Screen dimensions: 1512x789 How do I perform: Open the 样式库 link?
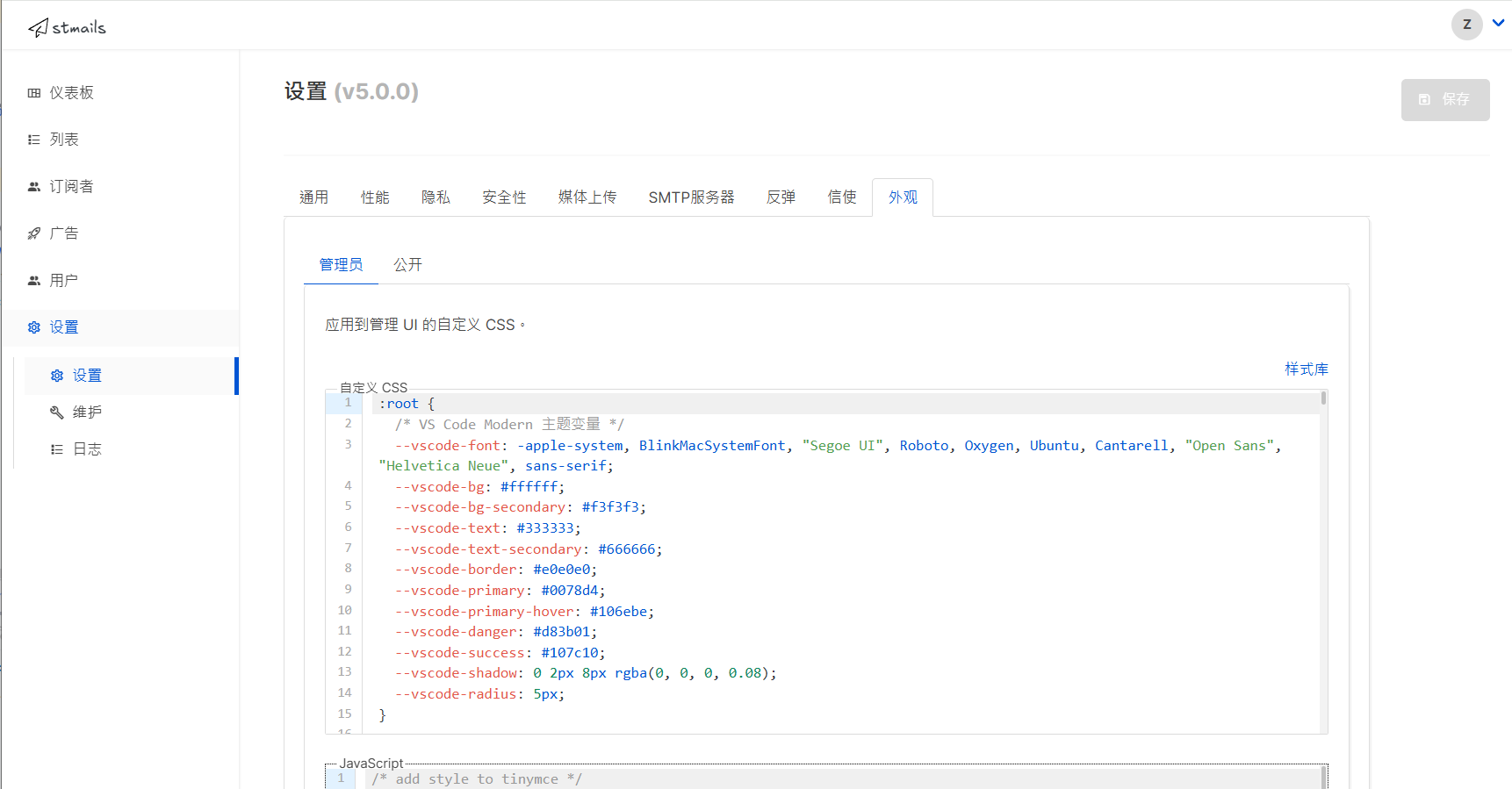[x=1306, y=369]
